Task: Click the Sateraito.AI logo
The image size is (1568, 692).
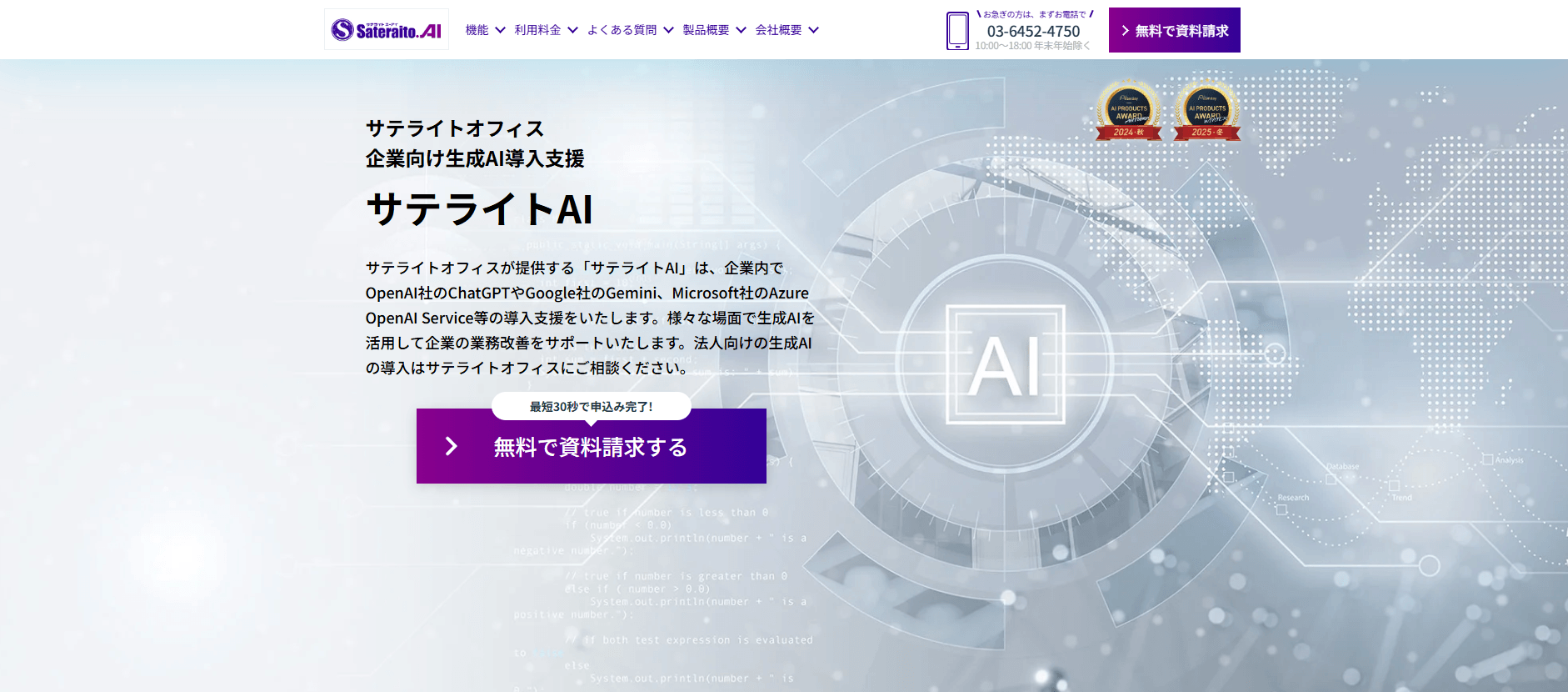Action: [387, 30]
